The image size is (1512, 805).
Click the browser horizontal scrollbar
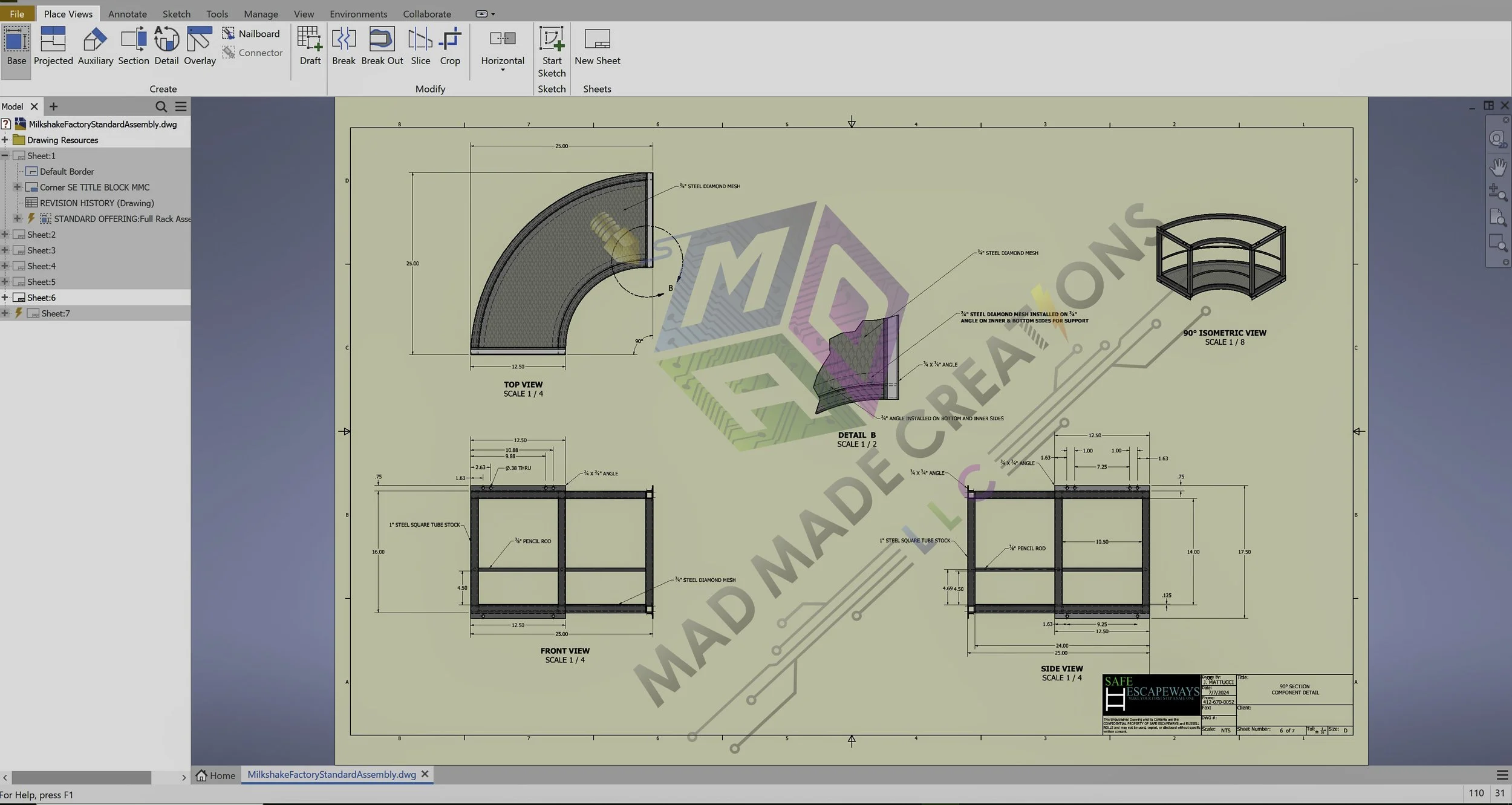tap(81, 777)
